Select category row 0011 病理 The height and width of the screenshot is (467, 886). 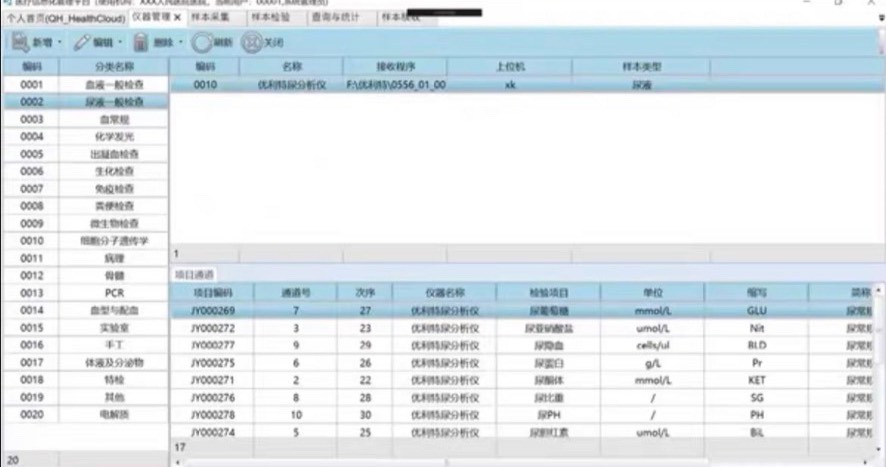pyautogui.click(x=85, y=258)
